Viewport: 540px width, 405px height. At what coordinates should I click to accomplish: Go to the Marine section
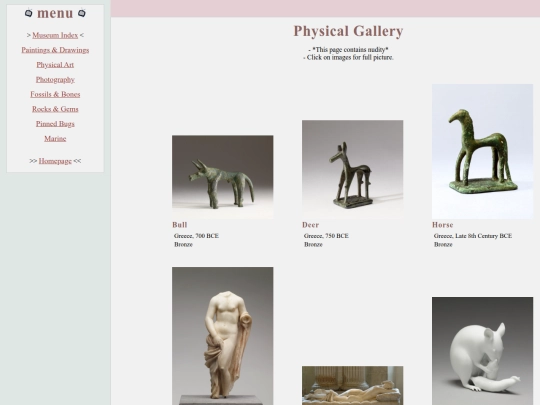pos(55,138)
